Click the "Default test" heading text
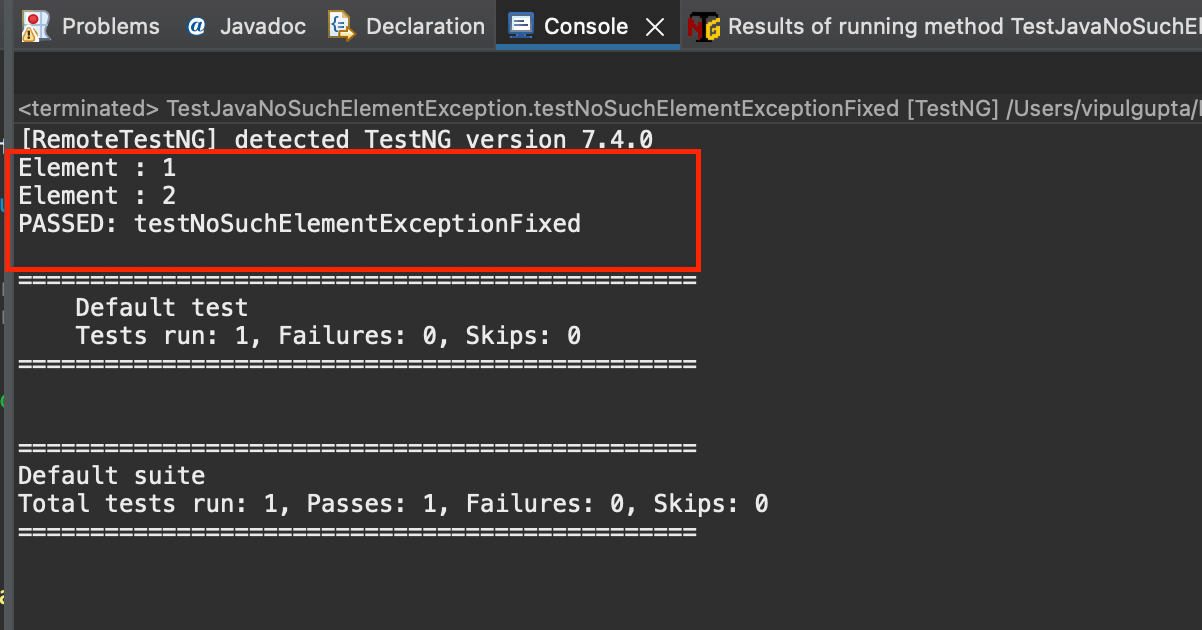Image resolution: width=1202 pixels, height=630 pixels. point(161,307)
